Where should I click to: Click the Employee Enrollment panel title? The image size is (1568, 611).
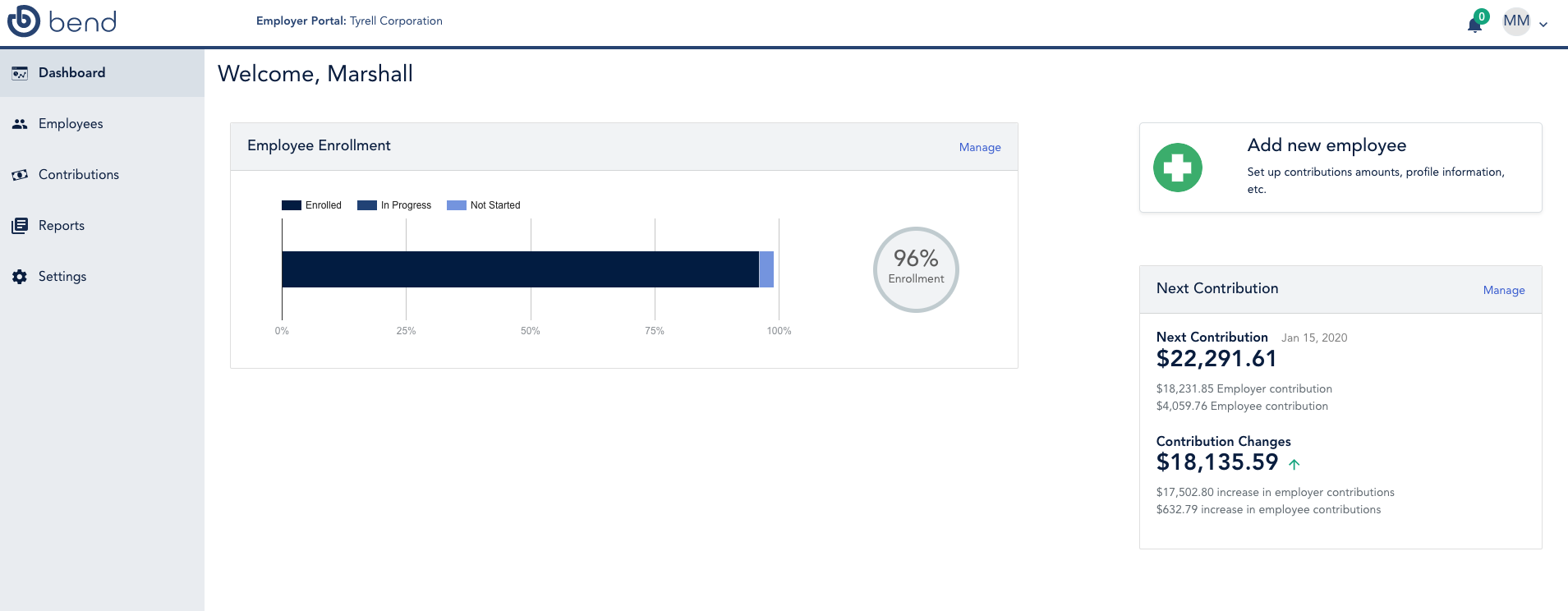coord(319,145)
